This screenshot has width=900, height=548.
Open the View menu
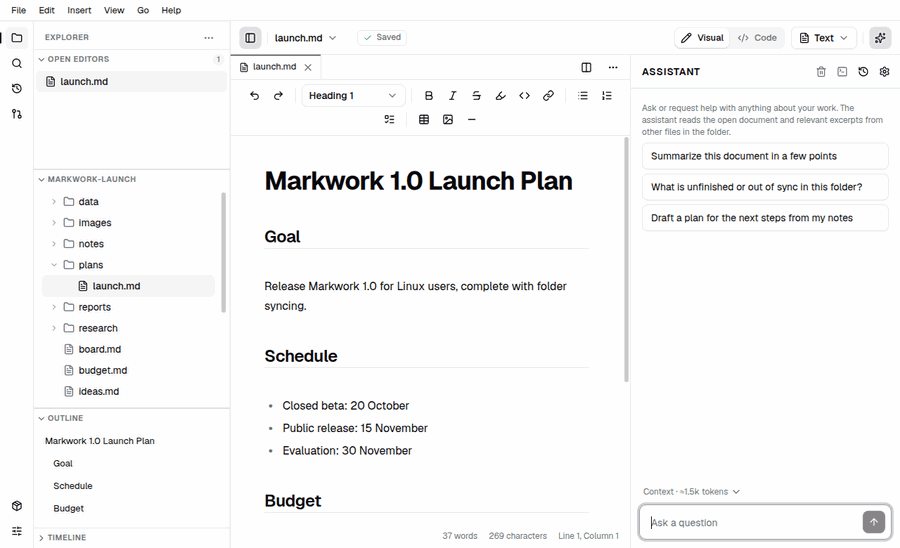114,10
